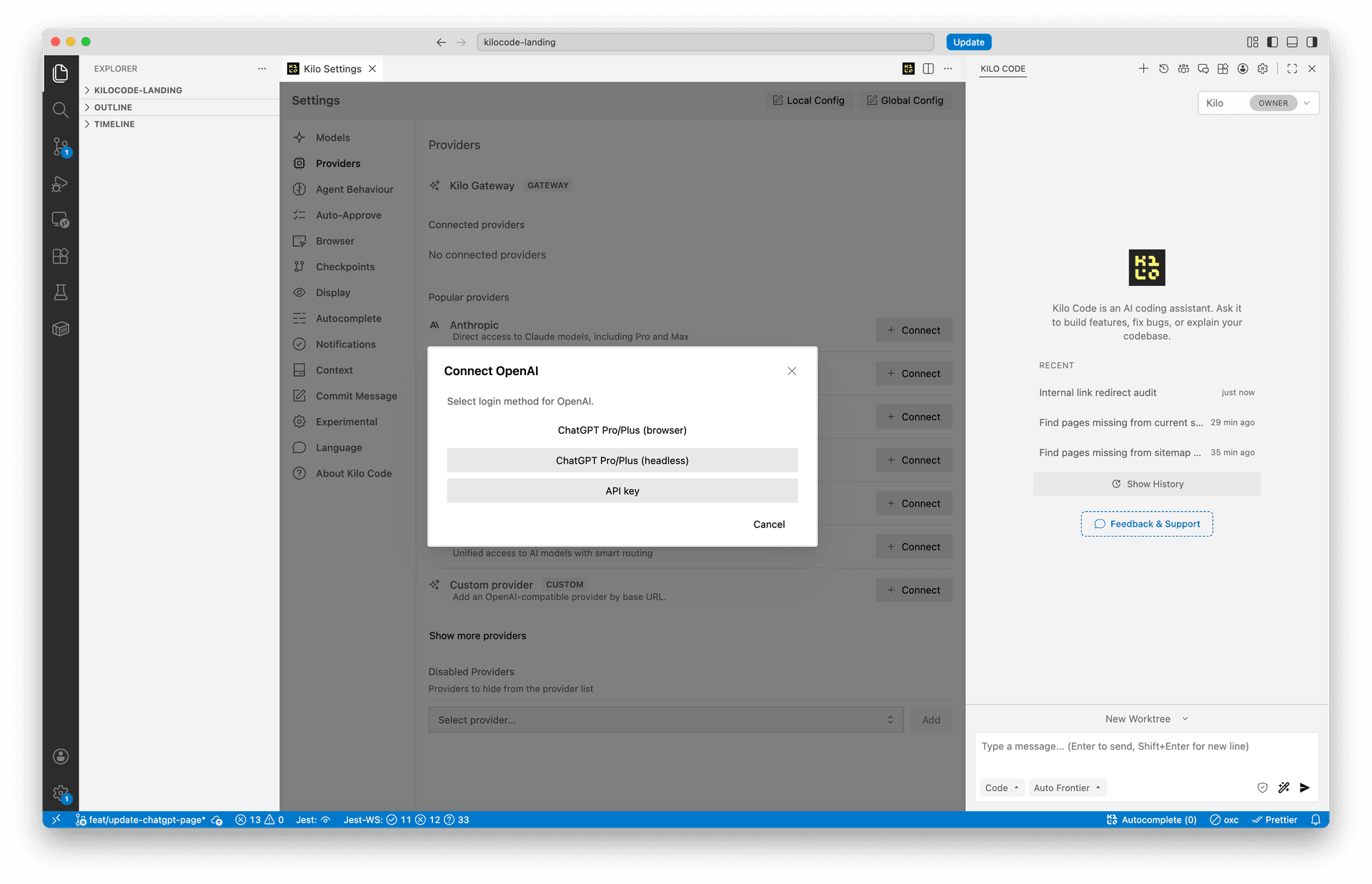Screen dimensions: 1372x884
Task: Expand Kilo panel to full screen
Action: tap(1292, 69)
